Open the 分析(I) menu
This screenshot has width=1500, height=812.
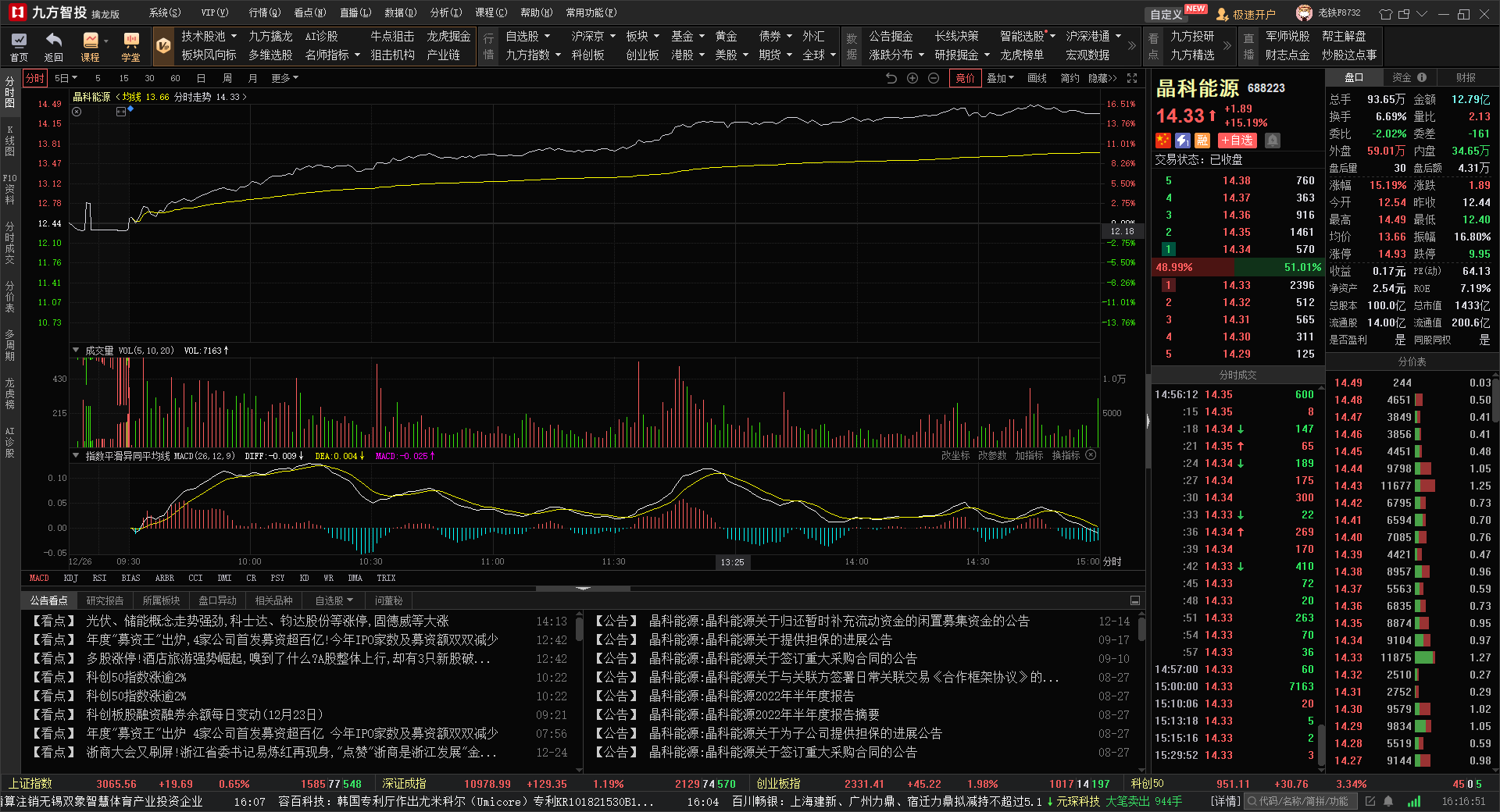[x=446, y=13]
